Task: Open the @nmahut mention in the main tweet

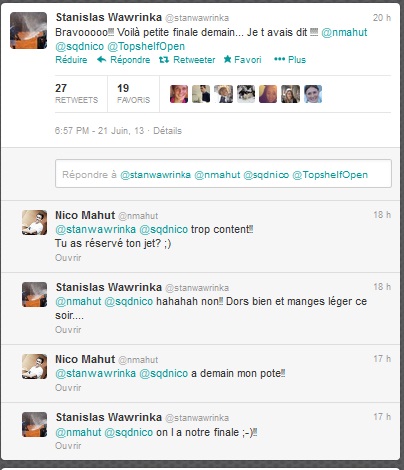Action: [x=344, y=32]
